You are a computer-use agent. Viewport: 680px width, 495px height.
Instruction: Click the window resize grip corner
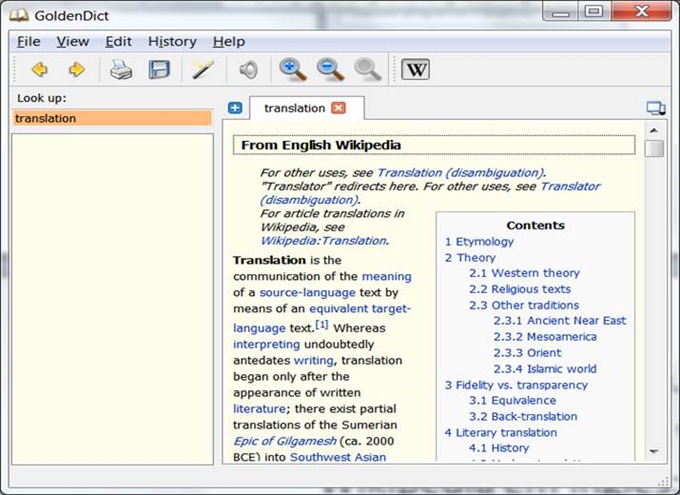[663, 481]
